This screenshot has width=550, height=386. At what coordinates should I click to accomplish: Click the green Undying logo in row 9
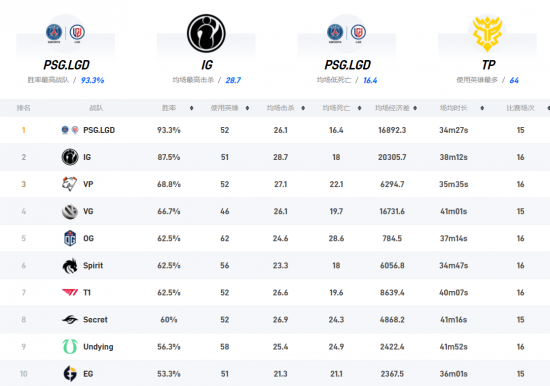[69, 346]
